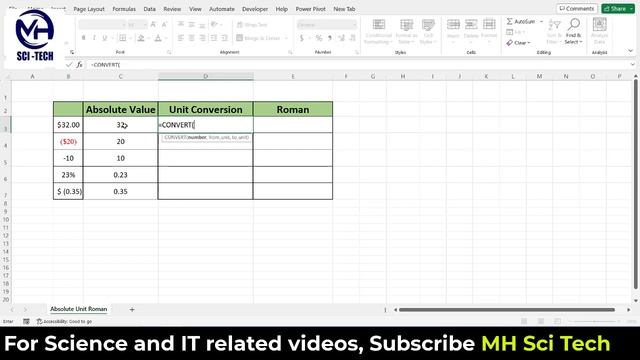Open the Page Layout tab
Image resolution: width=640 pixels, height=360 pixels.
point(89,9)
